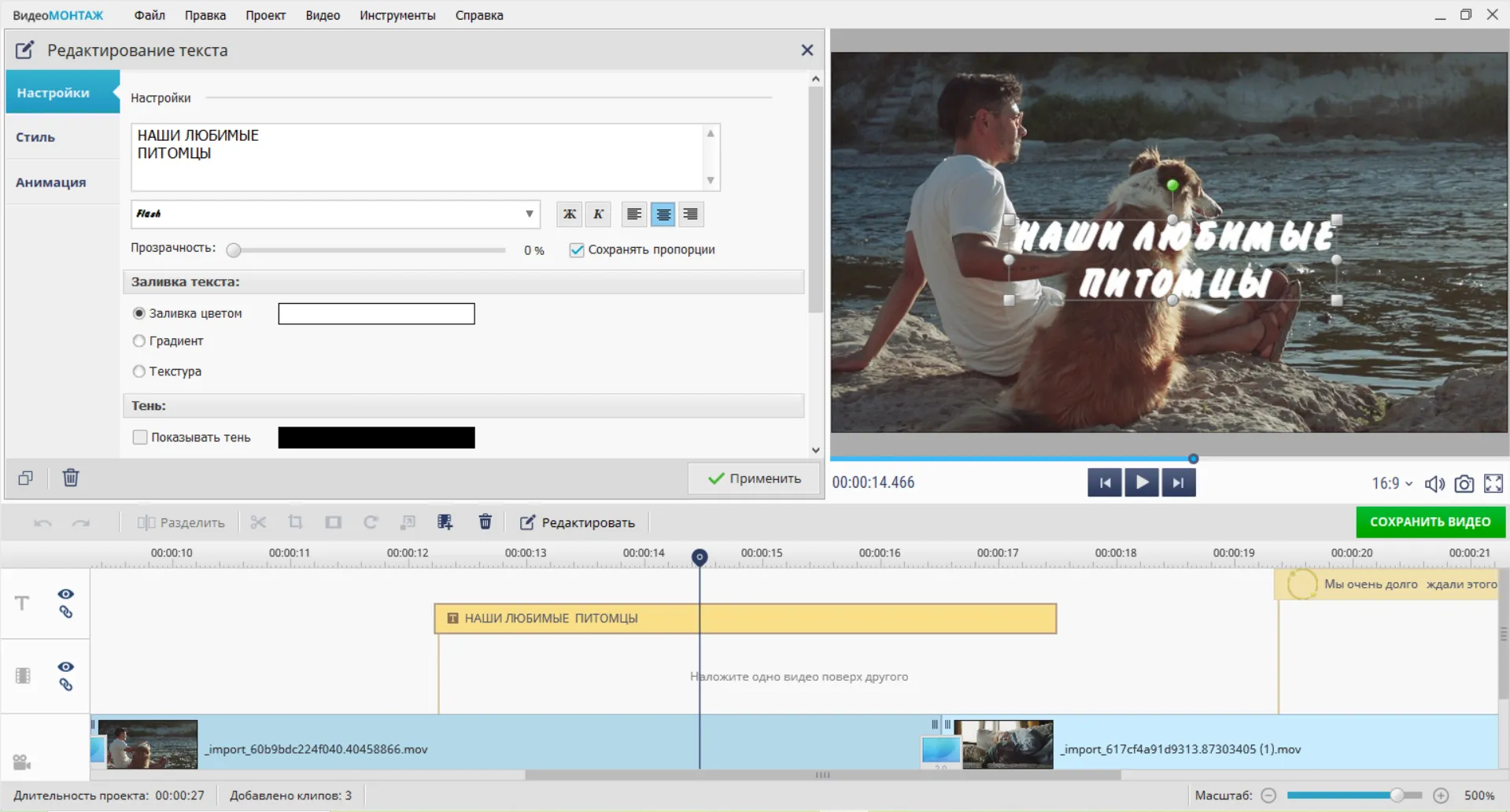This screenshot has width=1510, height=812.
Task: Click the Разделить button
Action: click(x=181, y=522)
